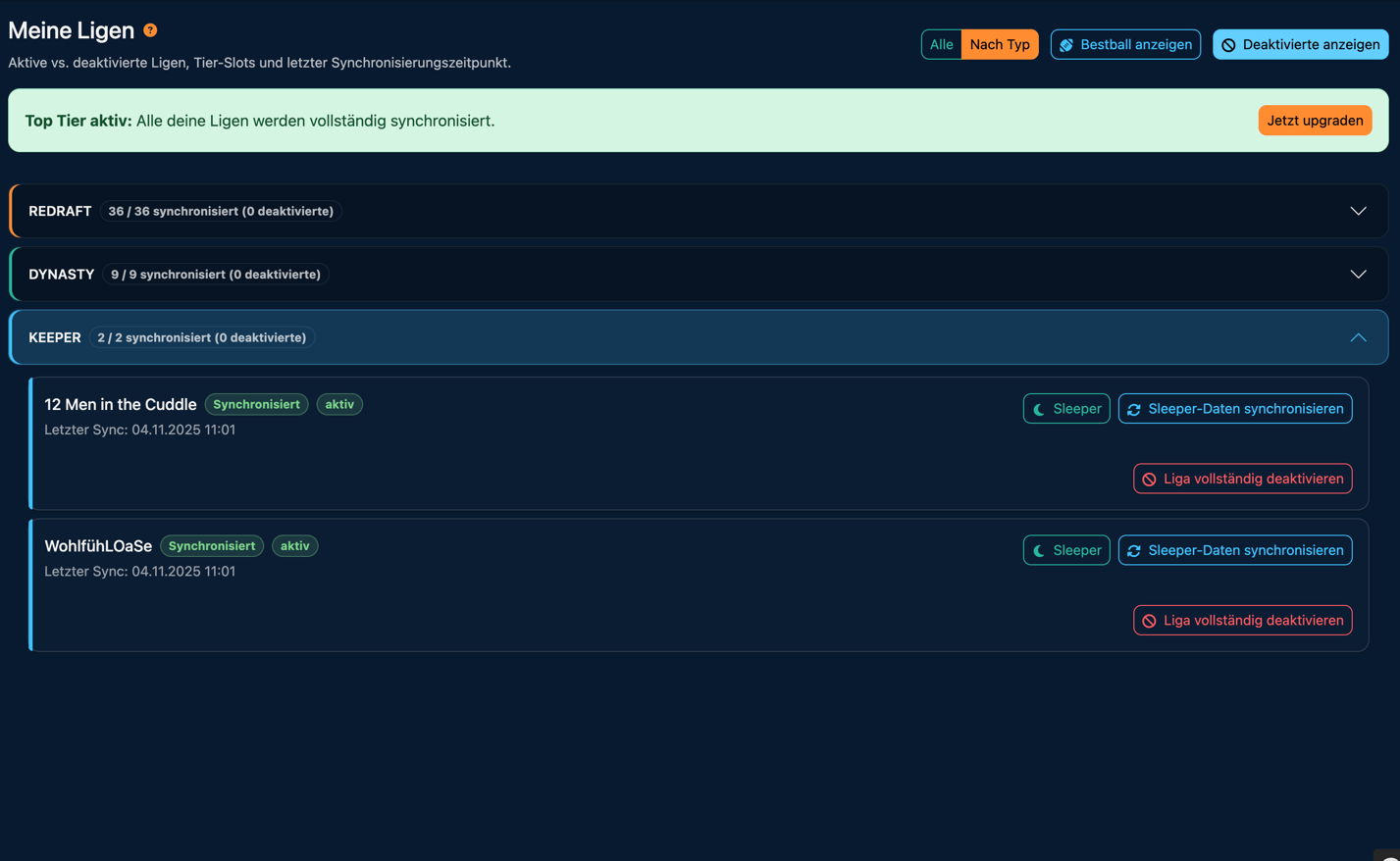The width and height of the screenshot is (1400, 861).
Task: Click ban icon to deactivate 12 Men in the Cuddle
Action: pos(1149,480)
